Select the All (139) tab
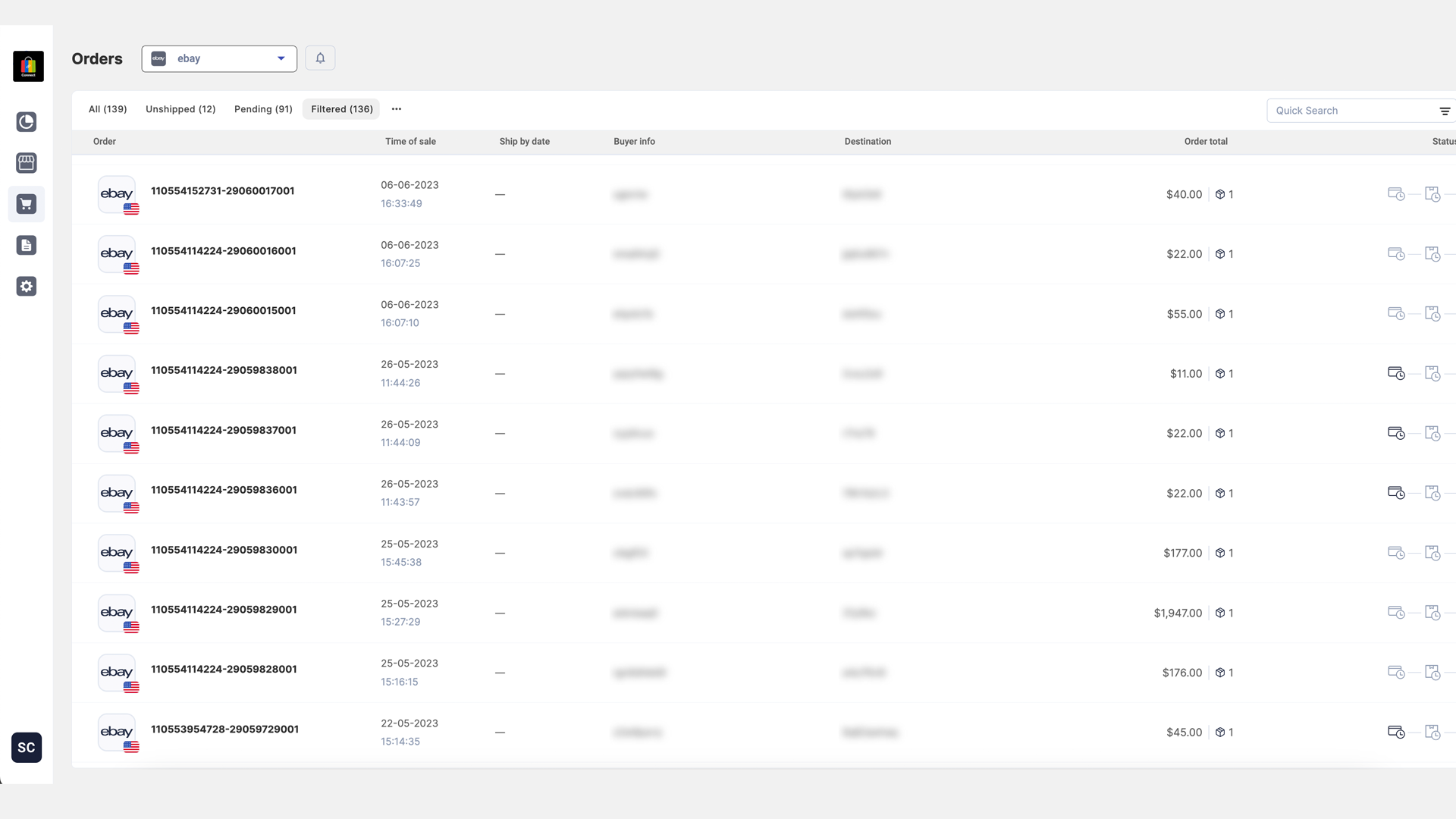The image size is (1456, 819). (x=108, y=109)
